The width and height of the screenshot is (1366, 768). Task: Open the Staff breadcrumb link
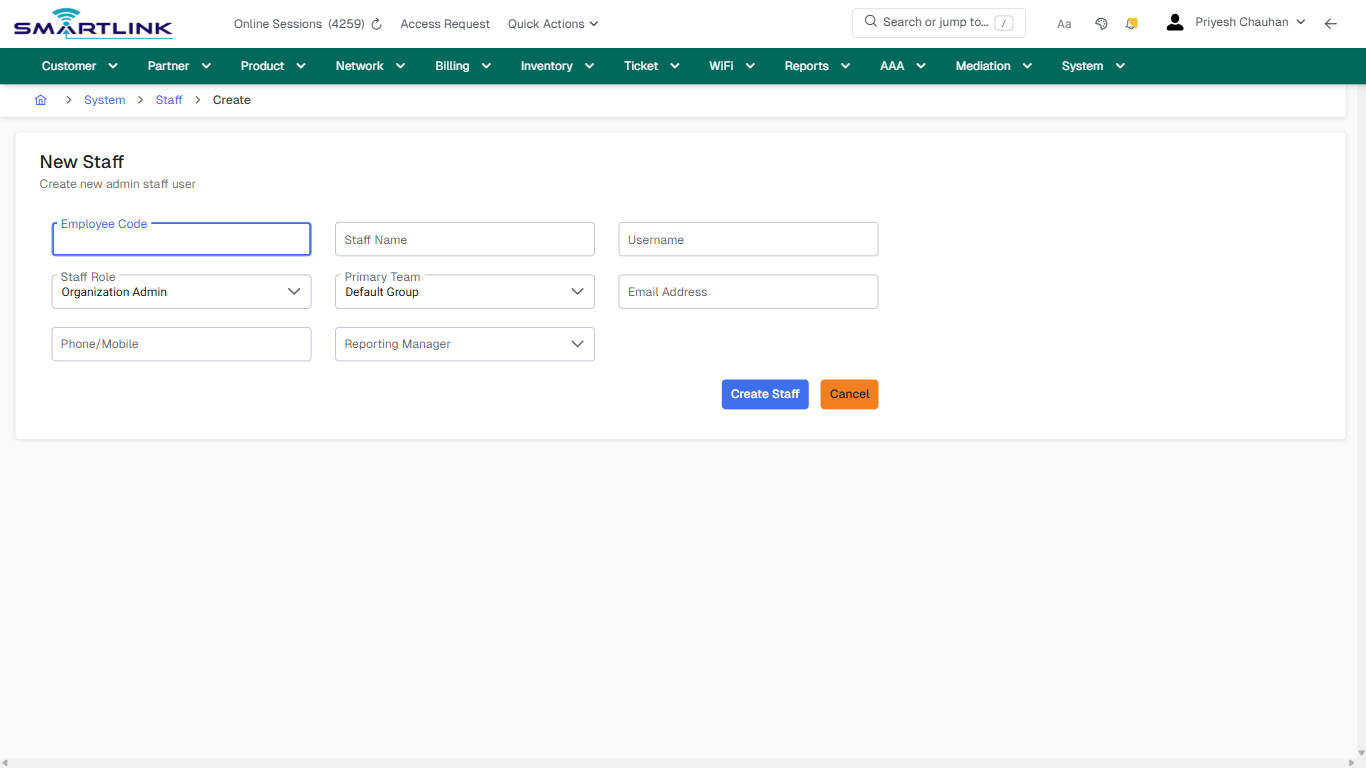(168, 99)
